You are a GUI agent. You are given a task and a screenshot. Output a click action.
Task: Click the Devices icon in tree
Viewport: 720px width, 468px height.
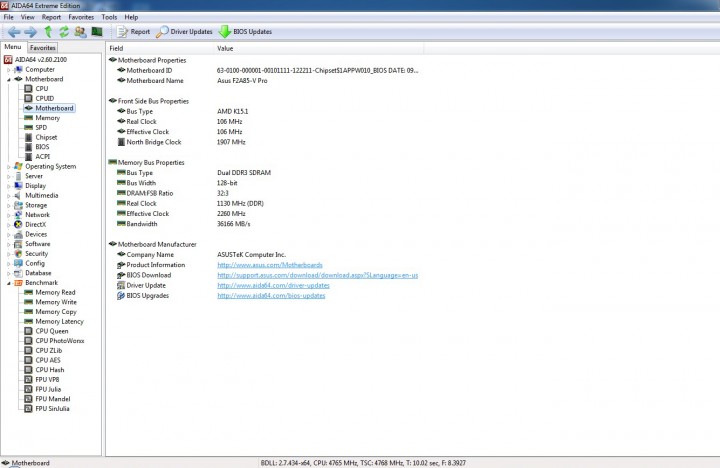pyautogui.click(x=18, y=234)
